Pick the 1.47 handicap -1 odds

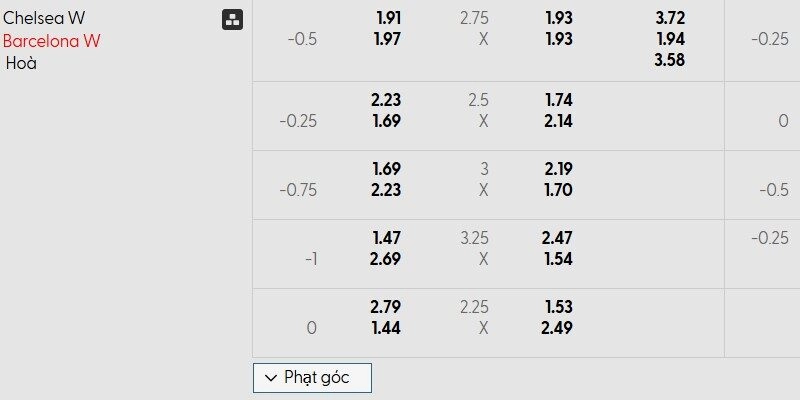386,239
